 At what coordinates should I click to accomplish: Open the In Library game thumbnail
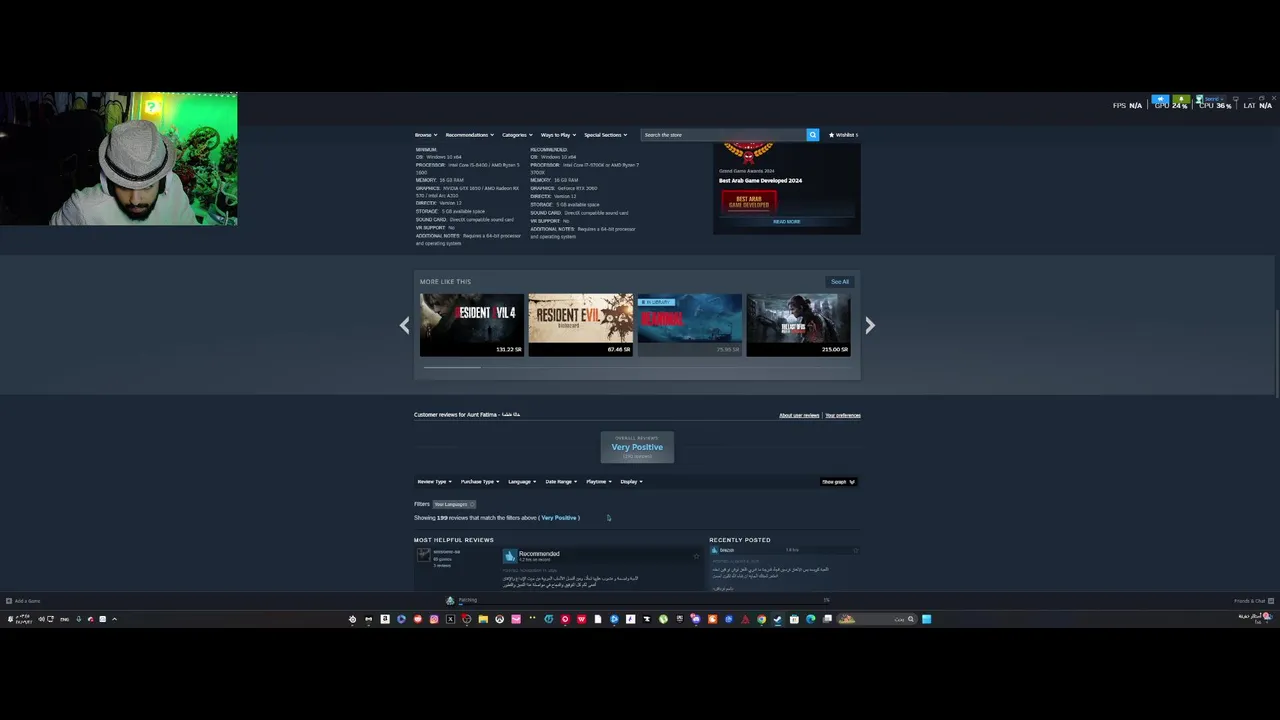click(689, 325)
